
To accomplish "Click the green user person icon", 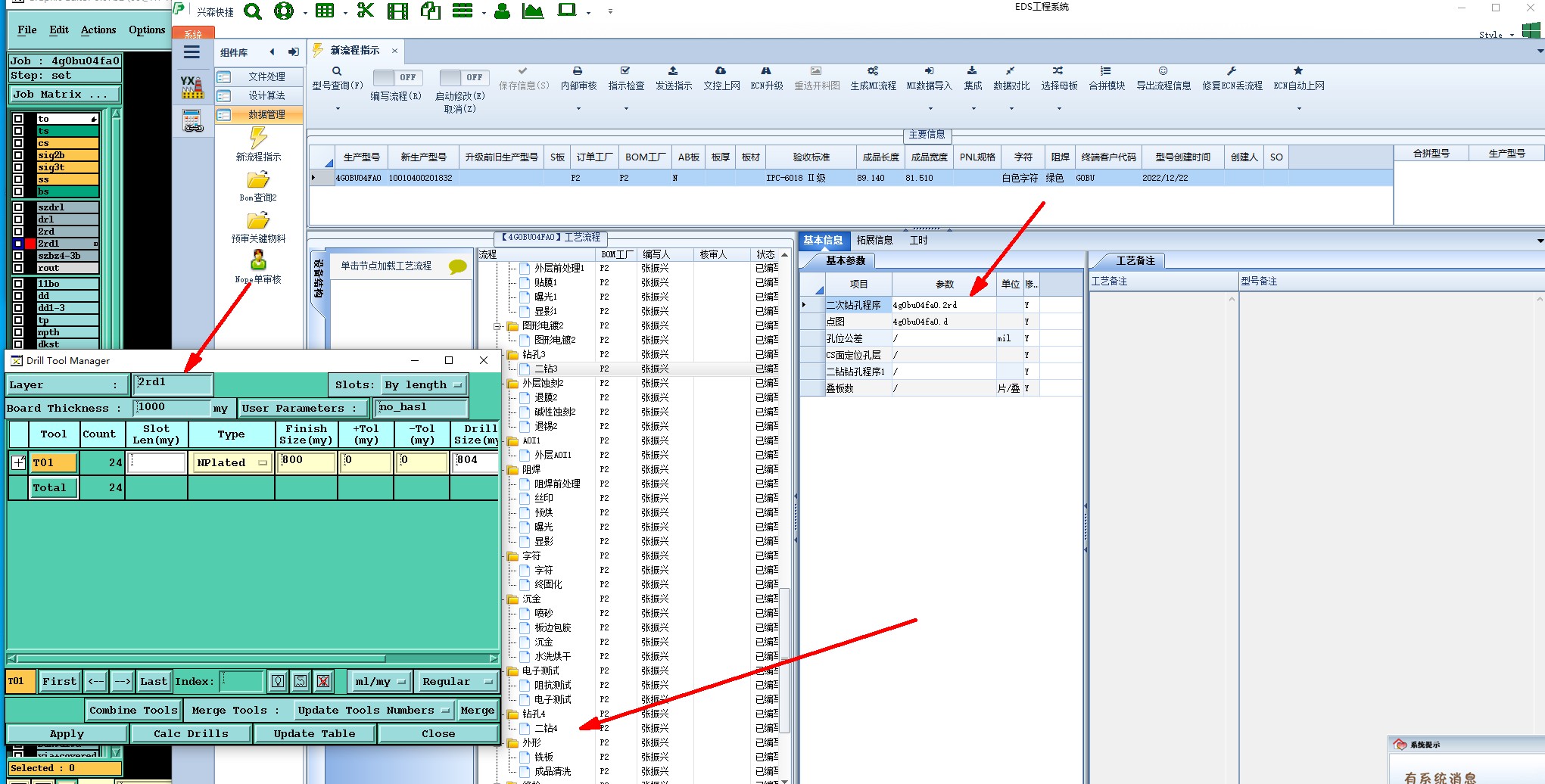I will click(x=502, y=11).
